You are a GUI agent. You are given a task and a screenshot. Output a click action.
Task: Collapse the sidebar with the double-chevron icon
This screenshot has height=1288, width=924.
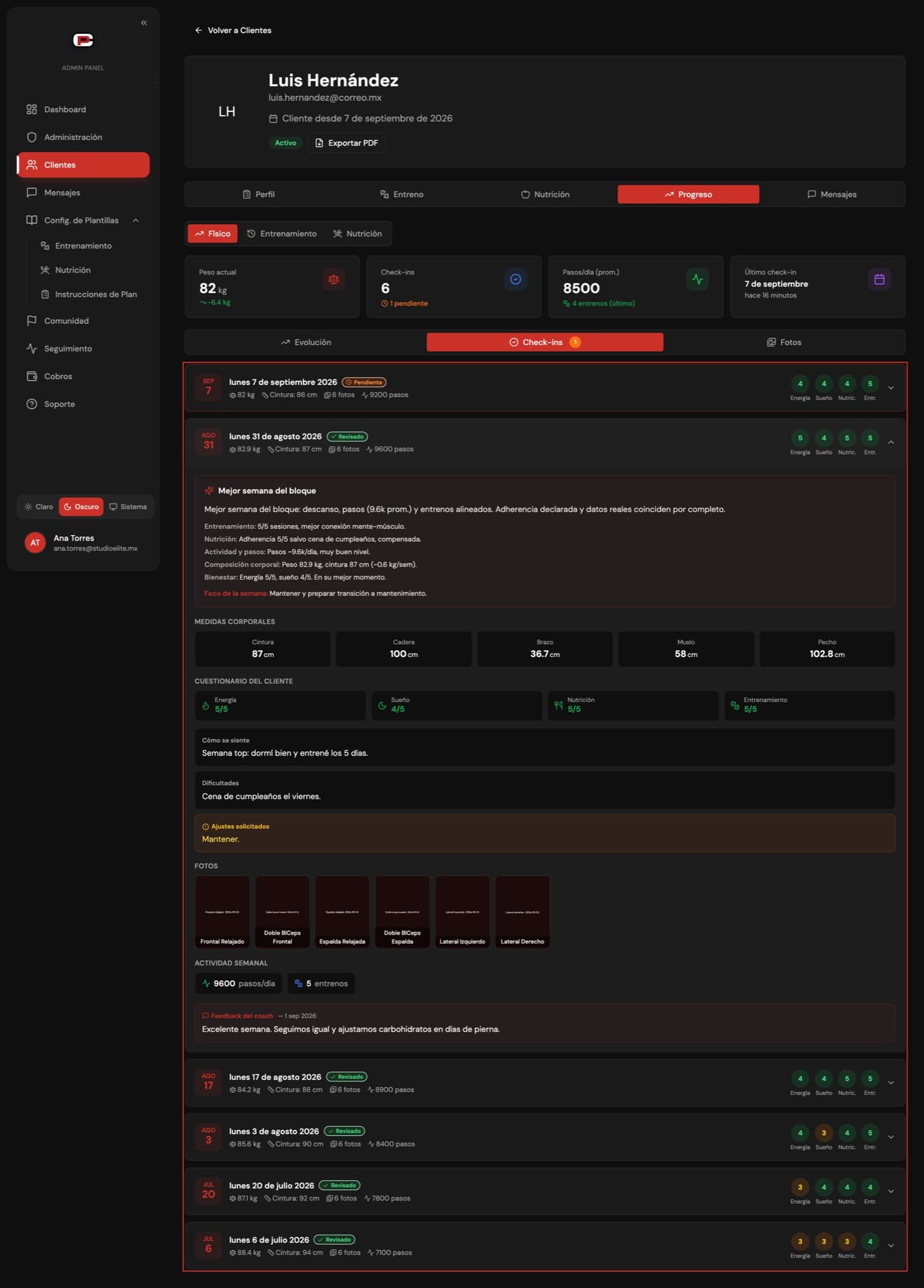click(144, 23)
